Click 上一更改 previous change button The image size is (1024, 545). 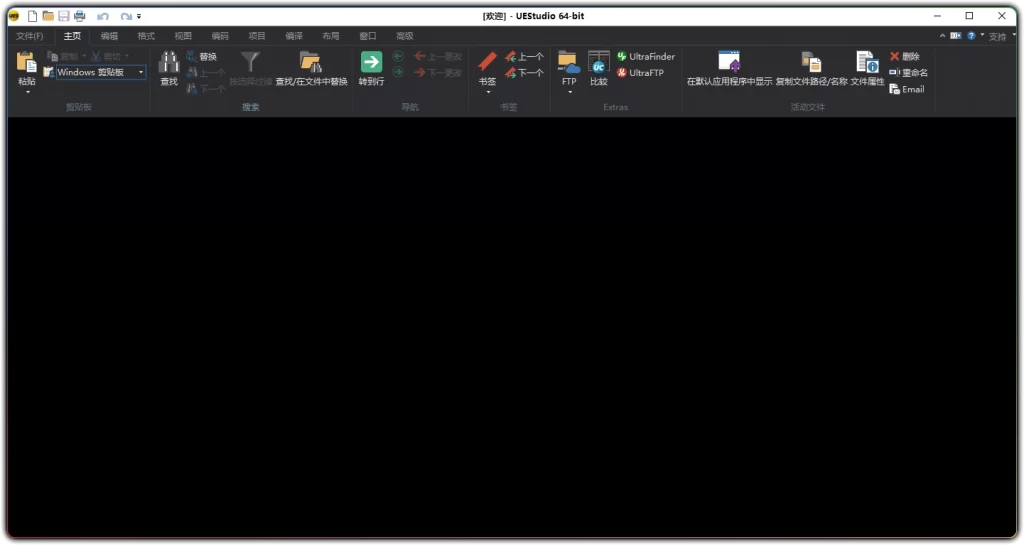tap(438, 57)
